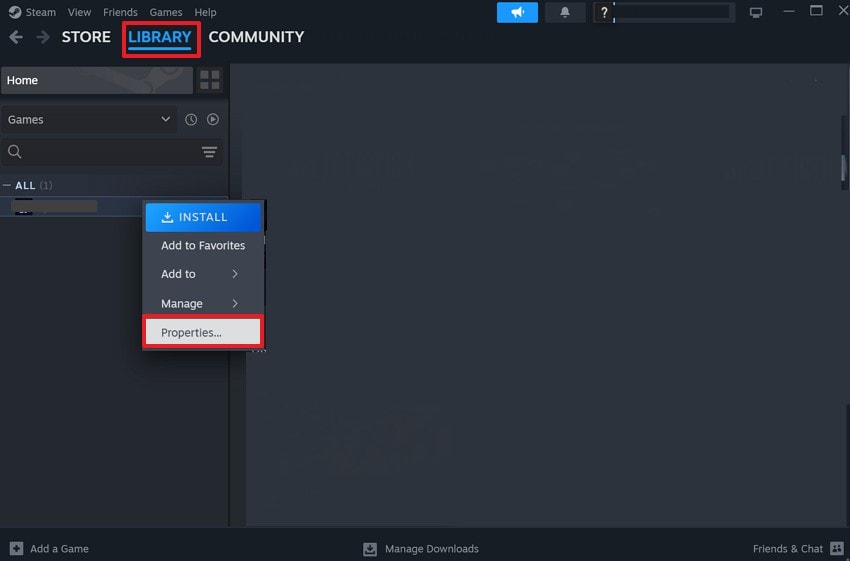The image size is (850, 561).
Task: Select the game entry under ALL
Action: 72,206
